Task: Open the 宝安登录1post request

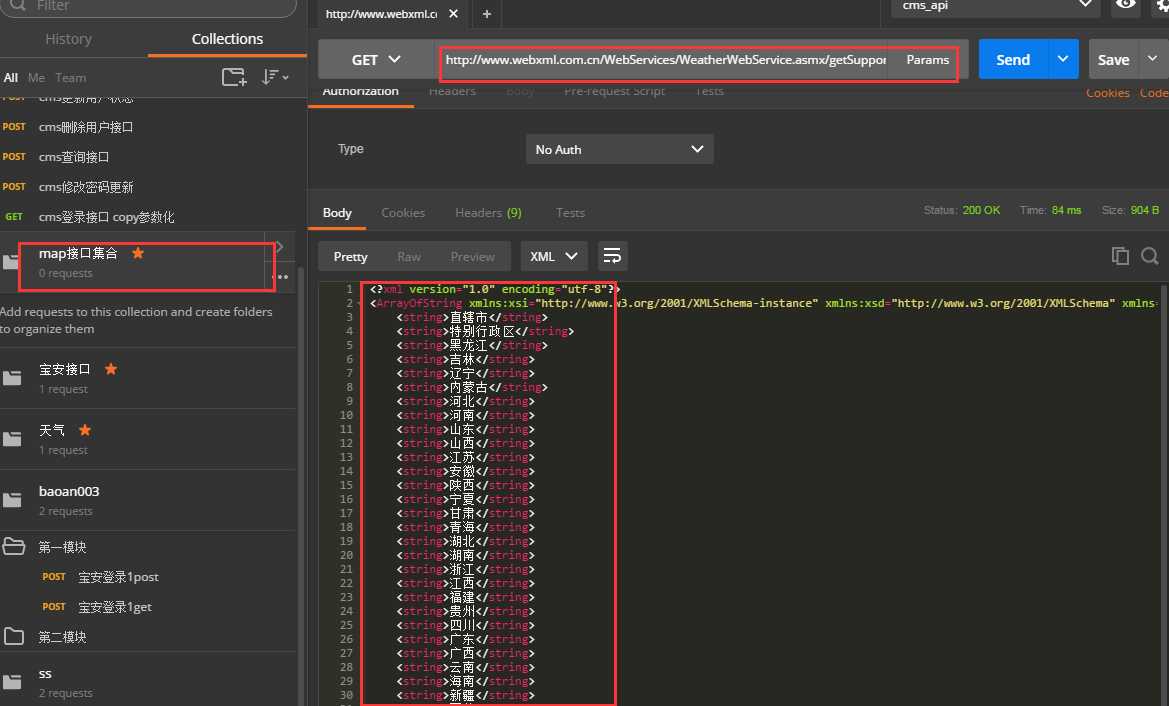Action: click(x=148, y=576)
